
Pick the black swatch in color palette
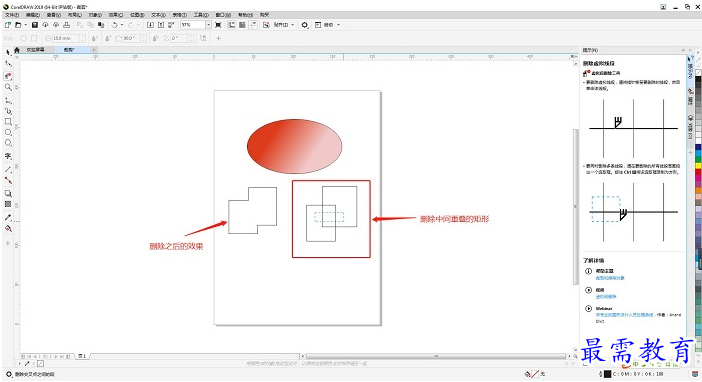698,79
